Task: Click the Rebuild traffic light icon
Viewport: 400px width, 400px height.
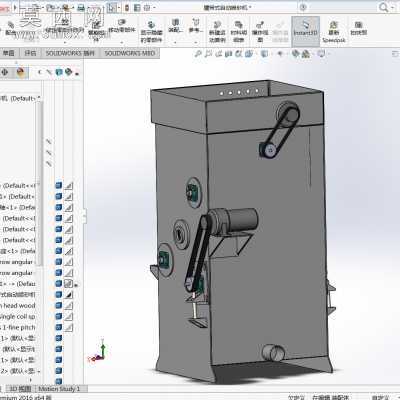Action: pyautogui.click(x=127, y=7)
